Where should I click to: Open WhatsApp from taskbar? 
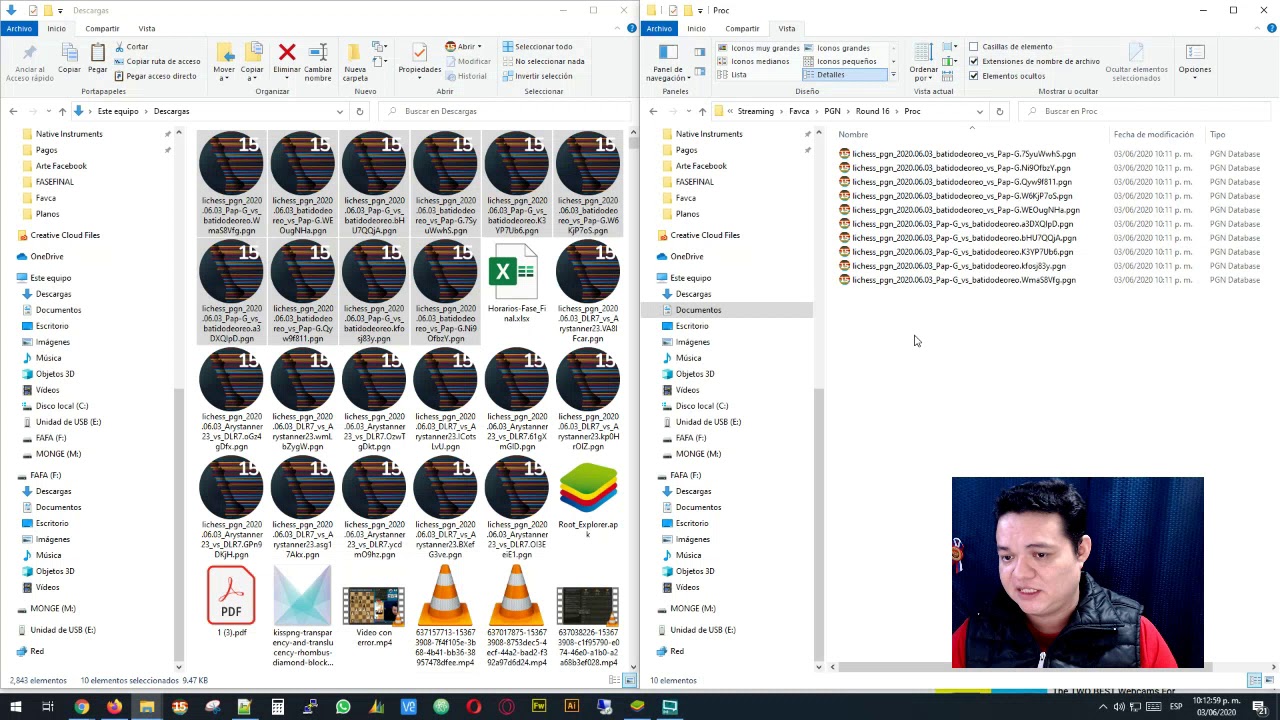tap(343, 707)
